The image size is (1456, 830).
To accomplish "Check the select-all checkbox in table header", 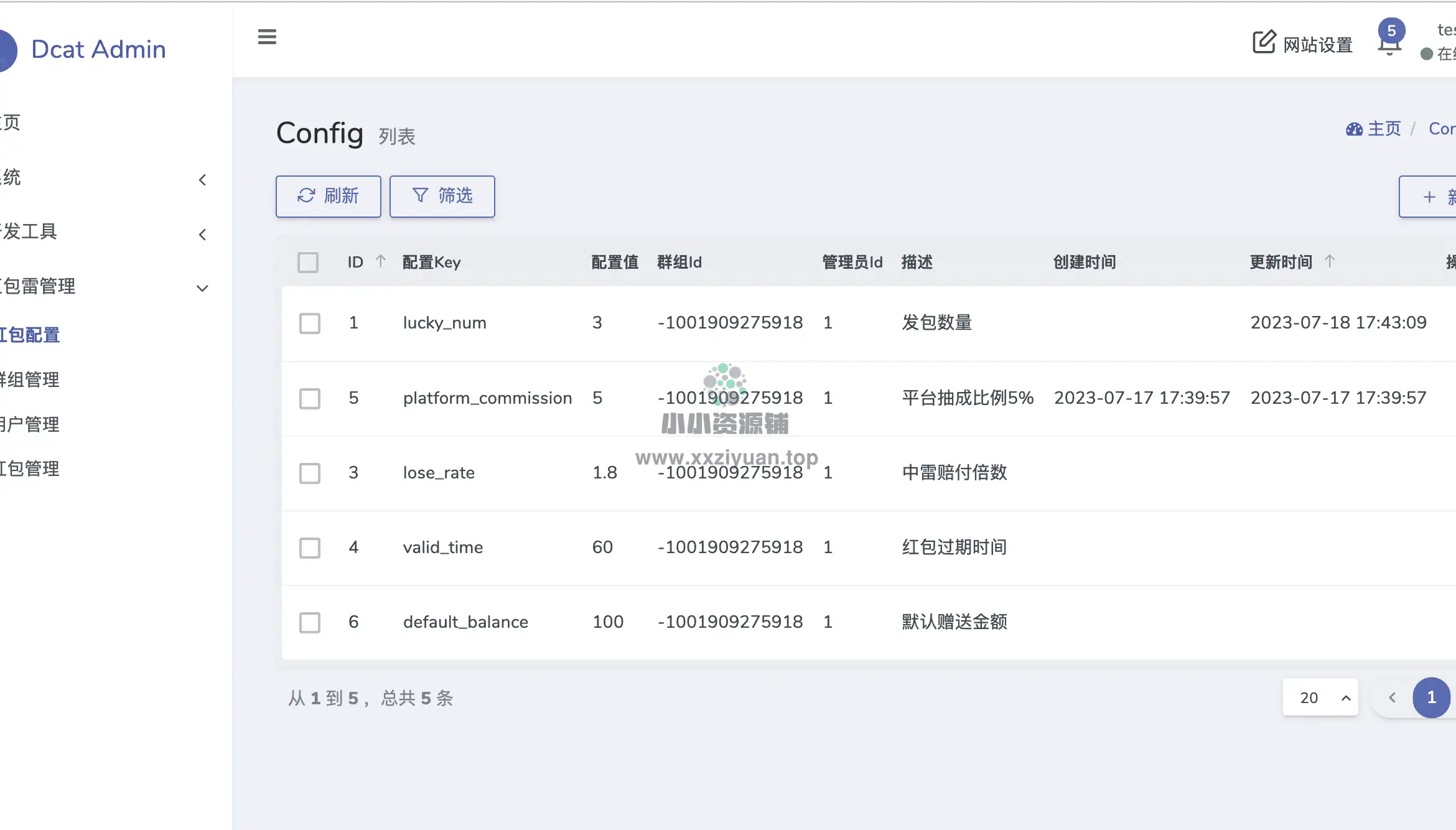I will [308, 263].
